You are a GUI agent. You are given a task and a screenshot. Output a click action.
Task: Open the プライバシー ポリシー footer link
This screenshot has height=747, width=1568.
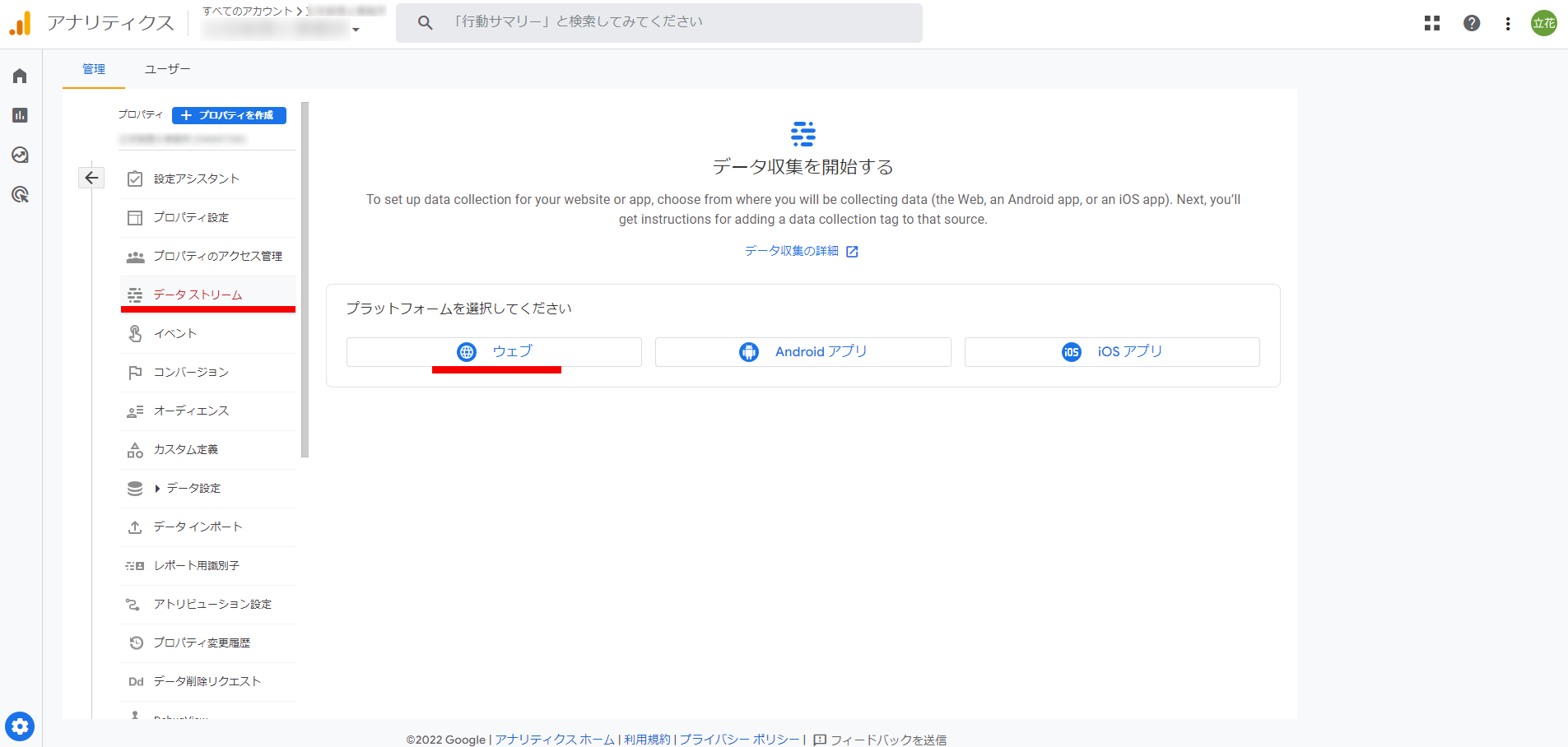739,740
